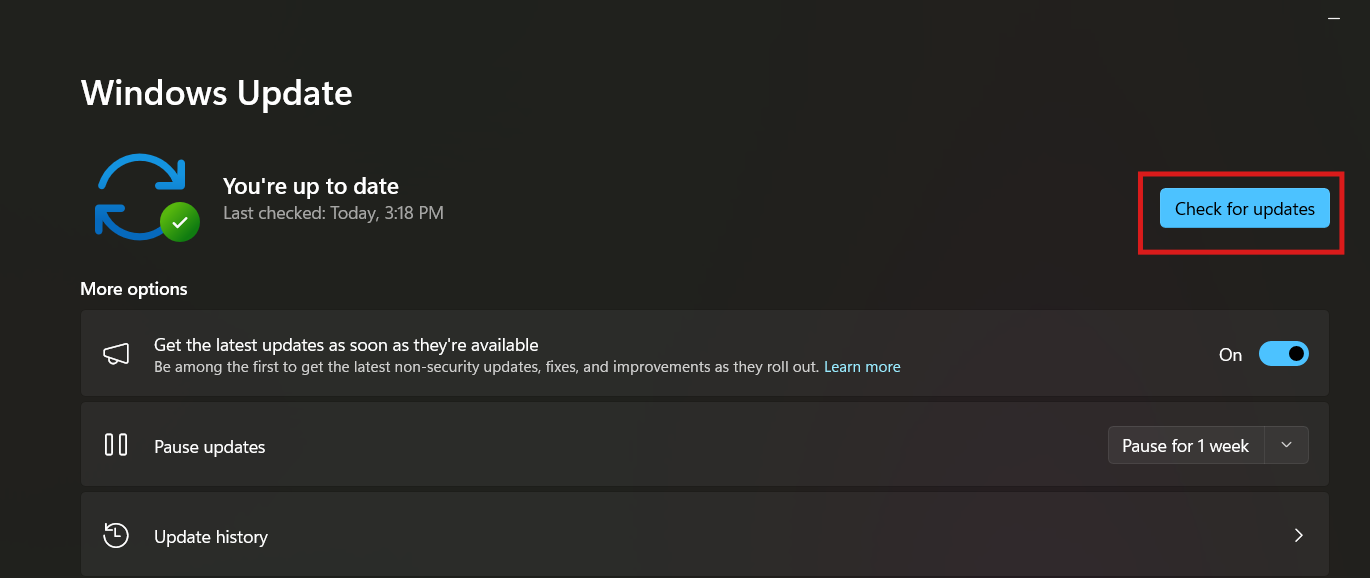The height and width of the screenshot is (578, 1370).
Task: Click Pause for 1 week
Action: point(1185,445)
